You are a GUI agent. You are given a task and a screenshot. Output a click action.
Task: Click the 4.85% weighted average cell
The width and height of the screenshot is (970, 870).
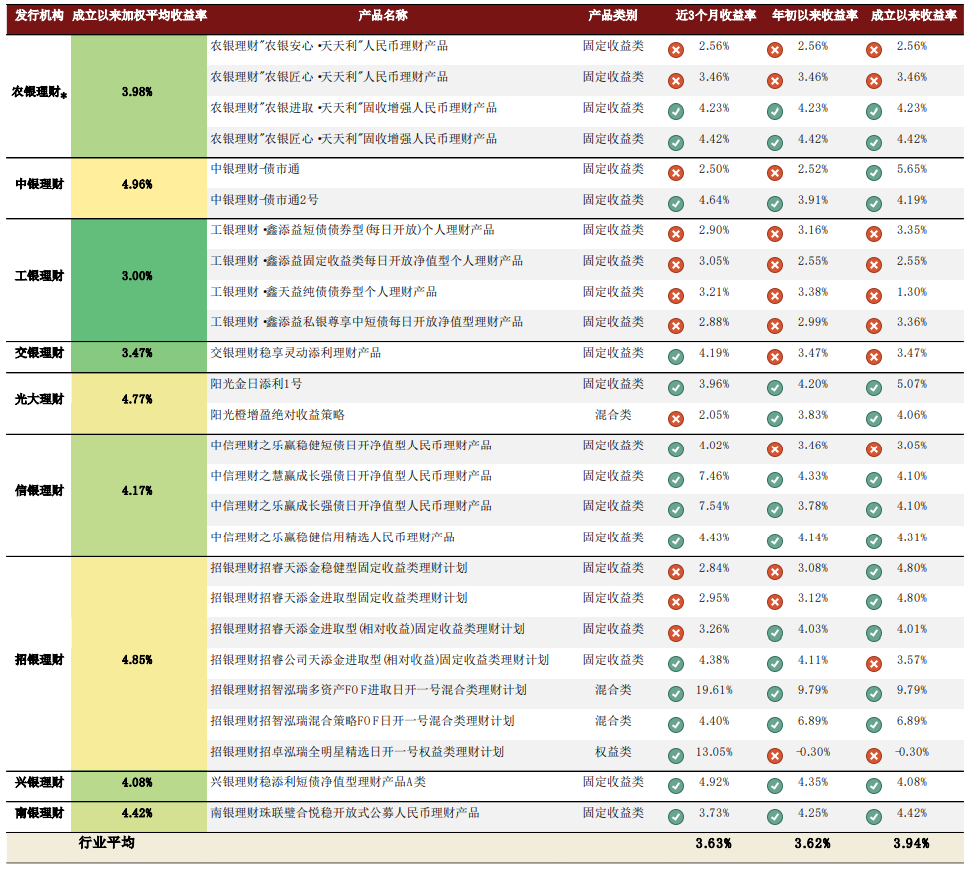139,663
